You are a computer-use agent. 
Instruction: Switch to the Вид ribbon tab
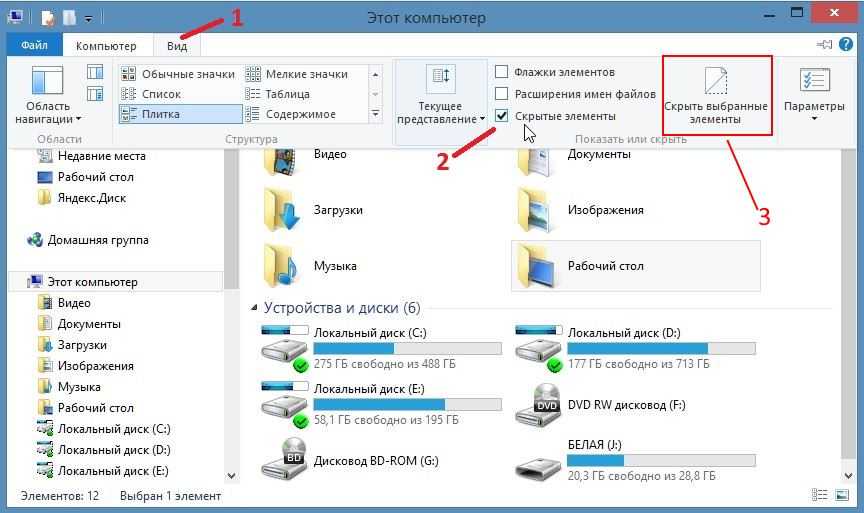point(177,46)
